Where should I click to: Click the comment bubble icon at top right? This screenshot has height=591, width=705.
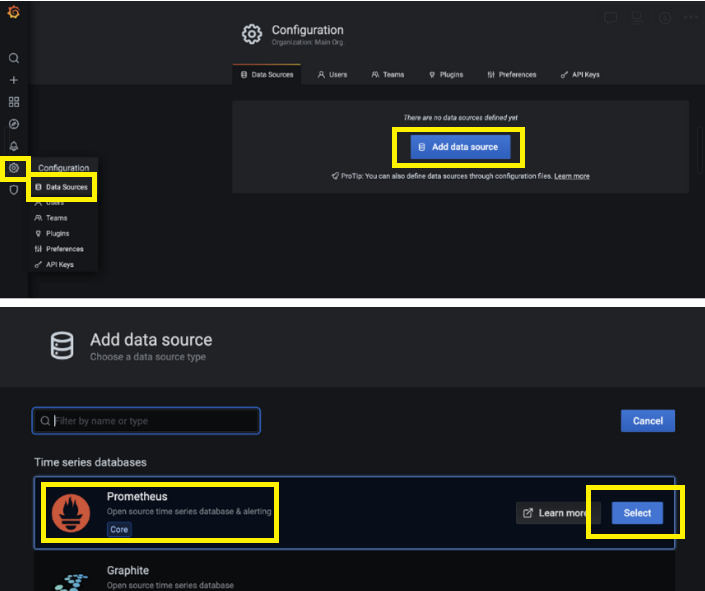[x=611, y=18]
